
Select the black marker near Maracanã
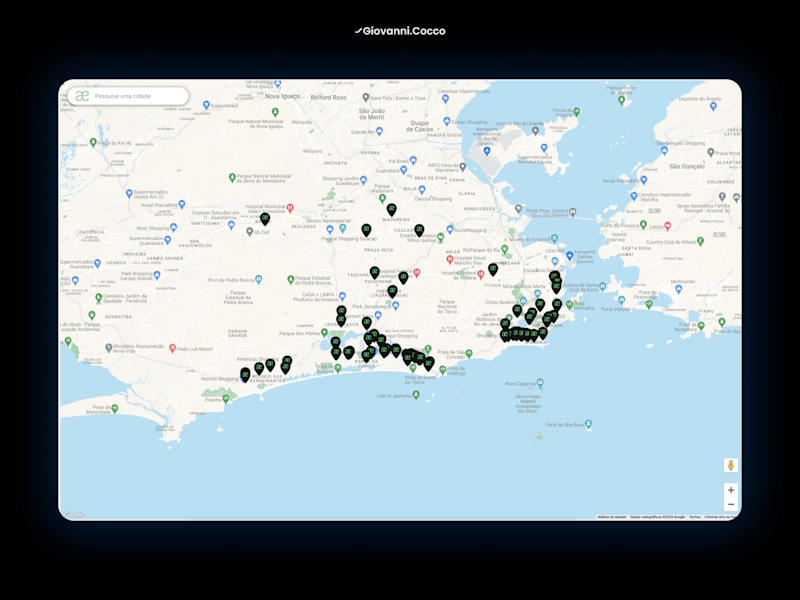pyautogui.click(x=493, y=269)
